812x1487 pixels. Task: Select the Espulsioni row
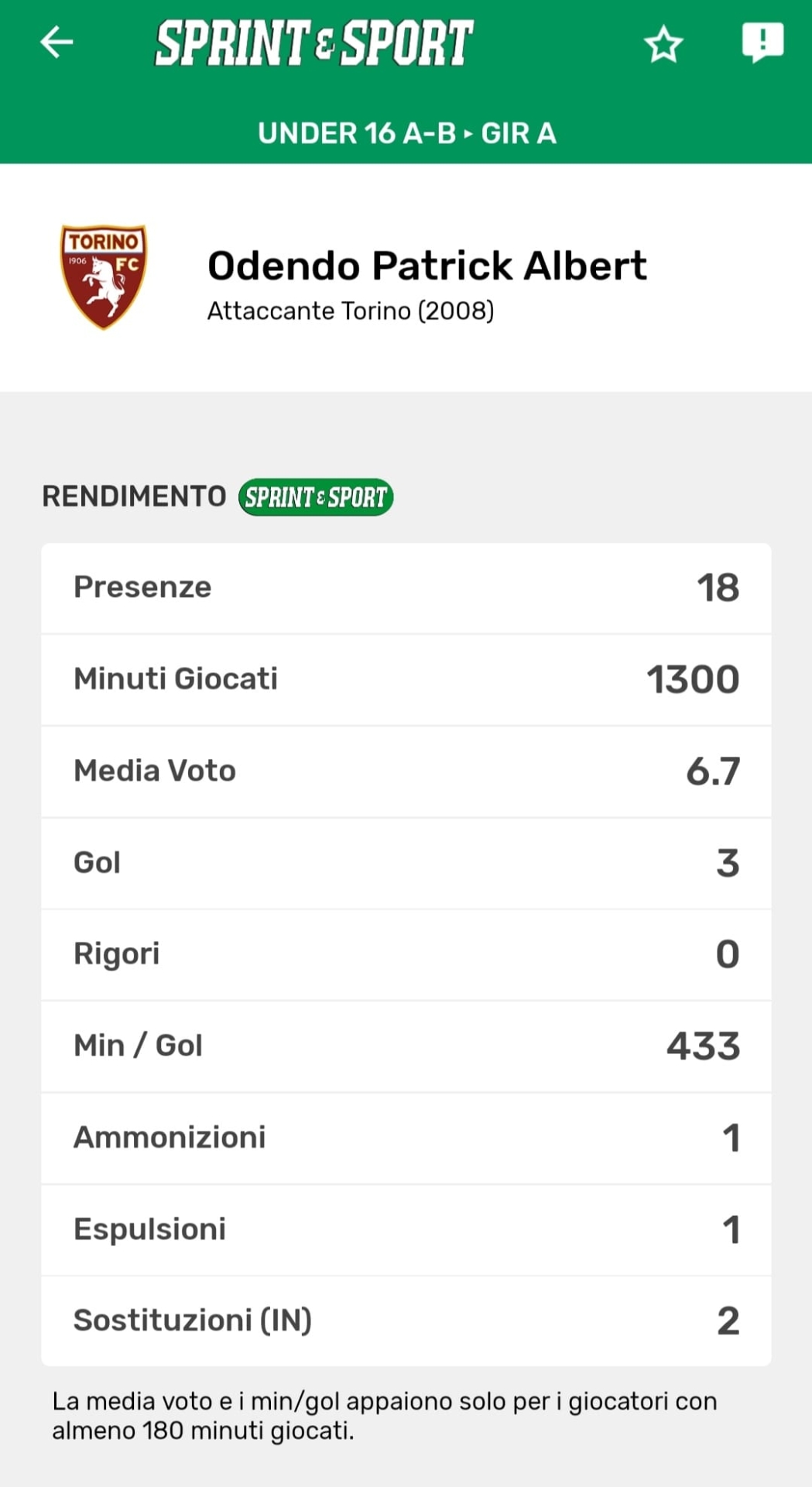[406, 1229]
